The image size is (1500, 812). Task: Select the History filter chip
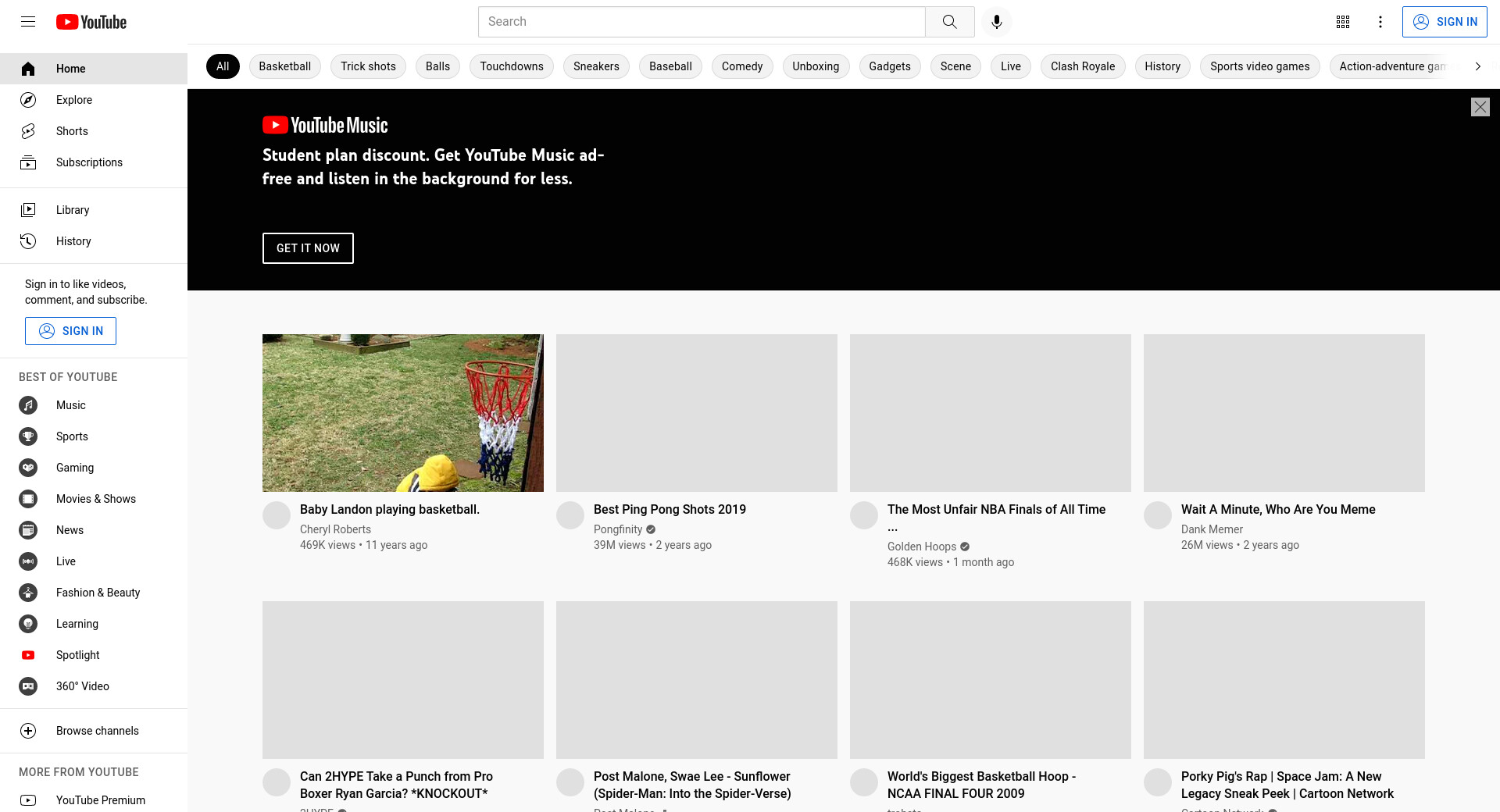(1162, 66)
